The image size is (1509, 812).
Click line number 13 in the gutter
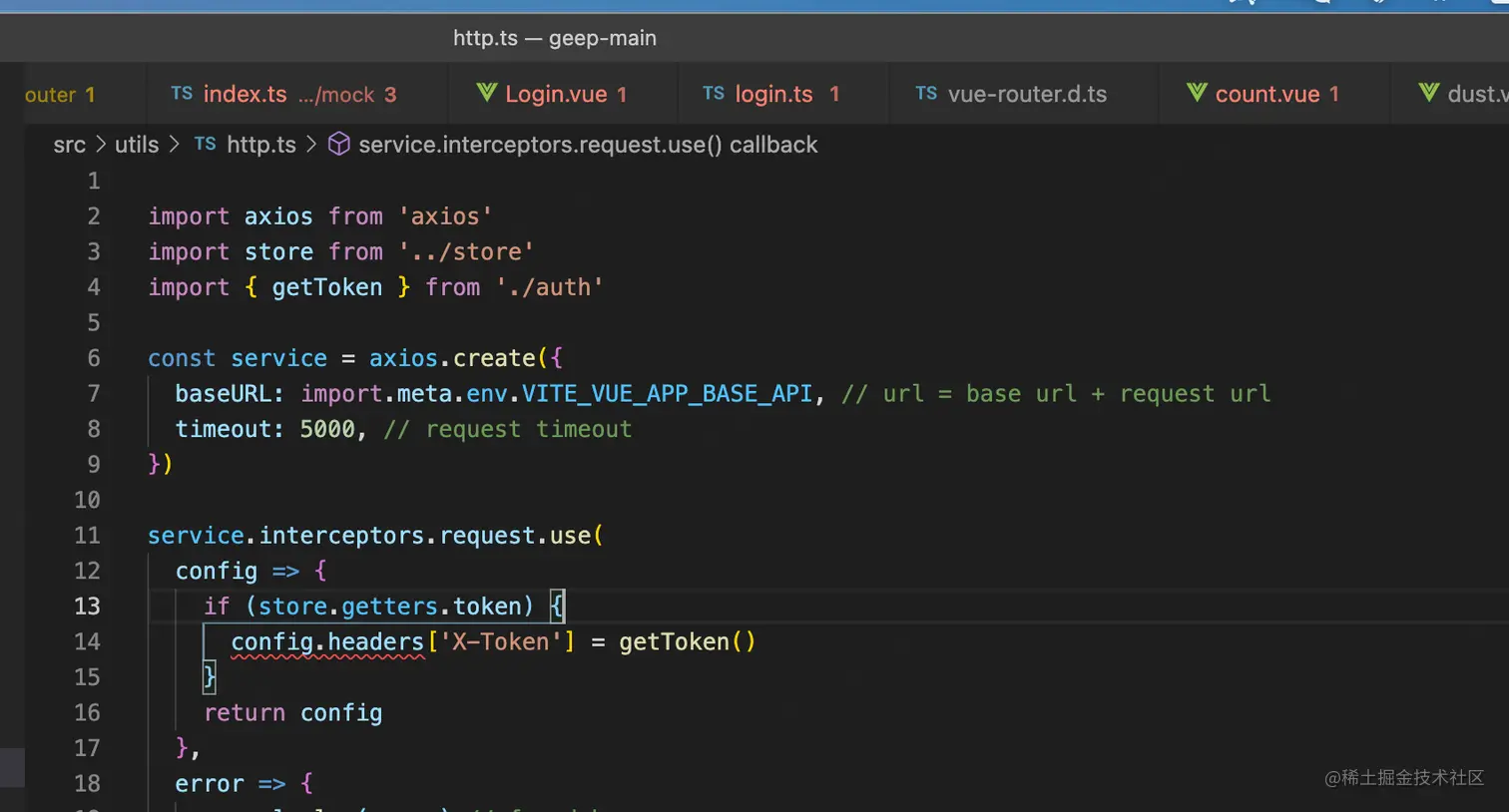click(87, 607)
